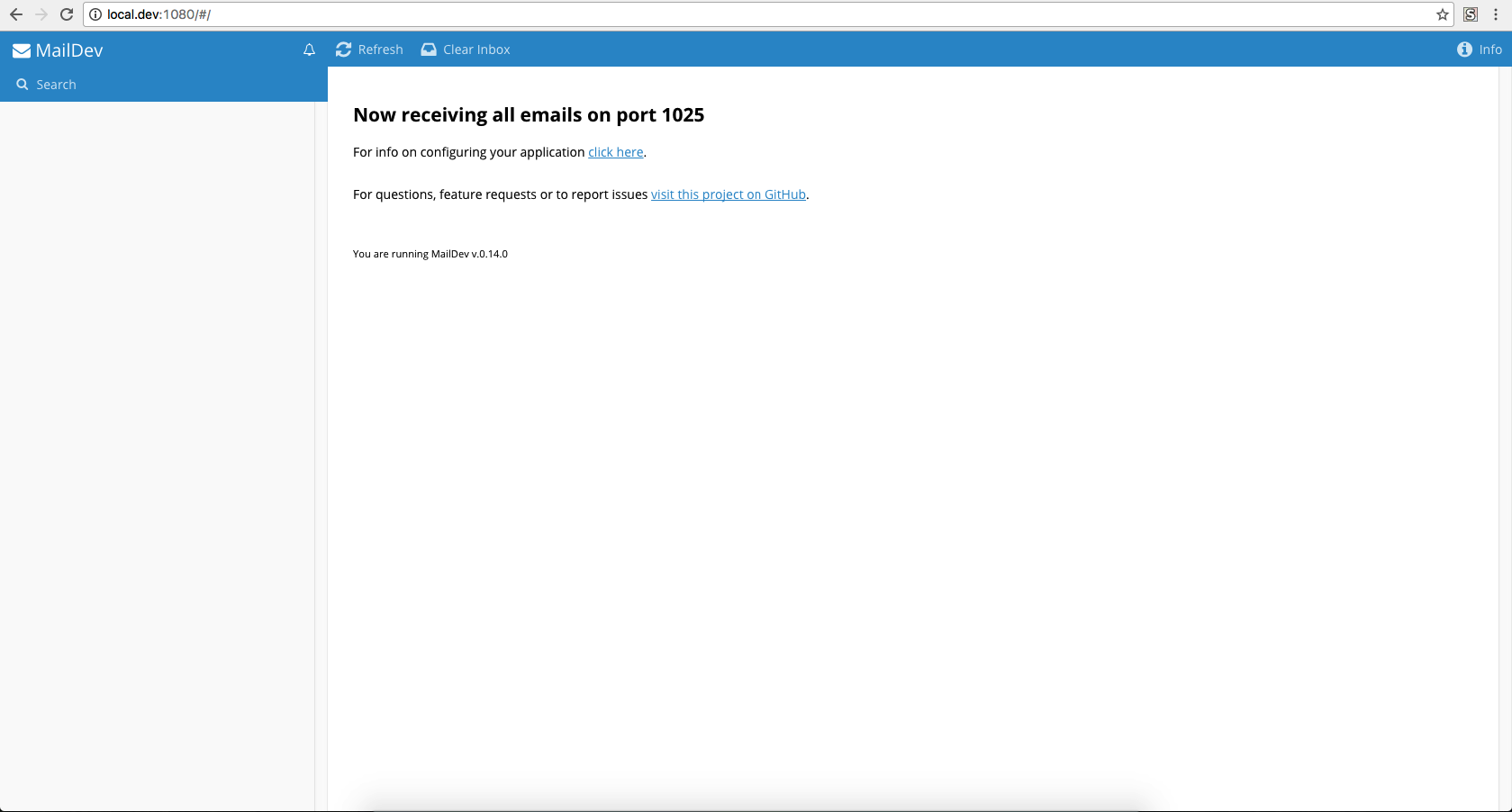Visit this project on GitHub link
Image resolution: width=1512 pixels, height=812 pixels.
pyautogui.click(x=729, y=194)
